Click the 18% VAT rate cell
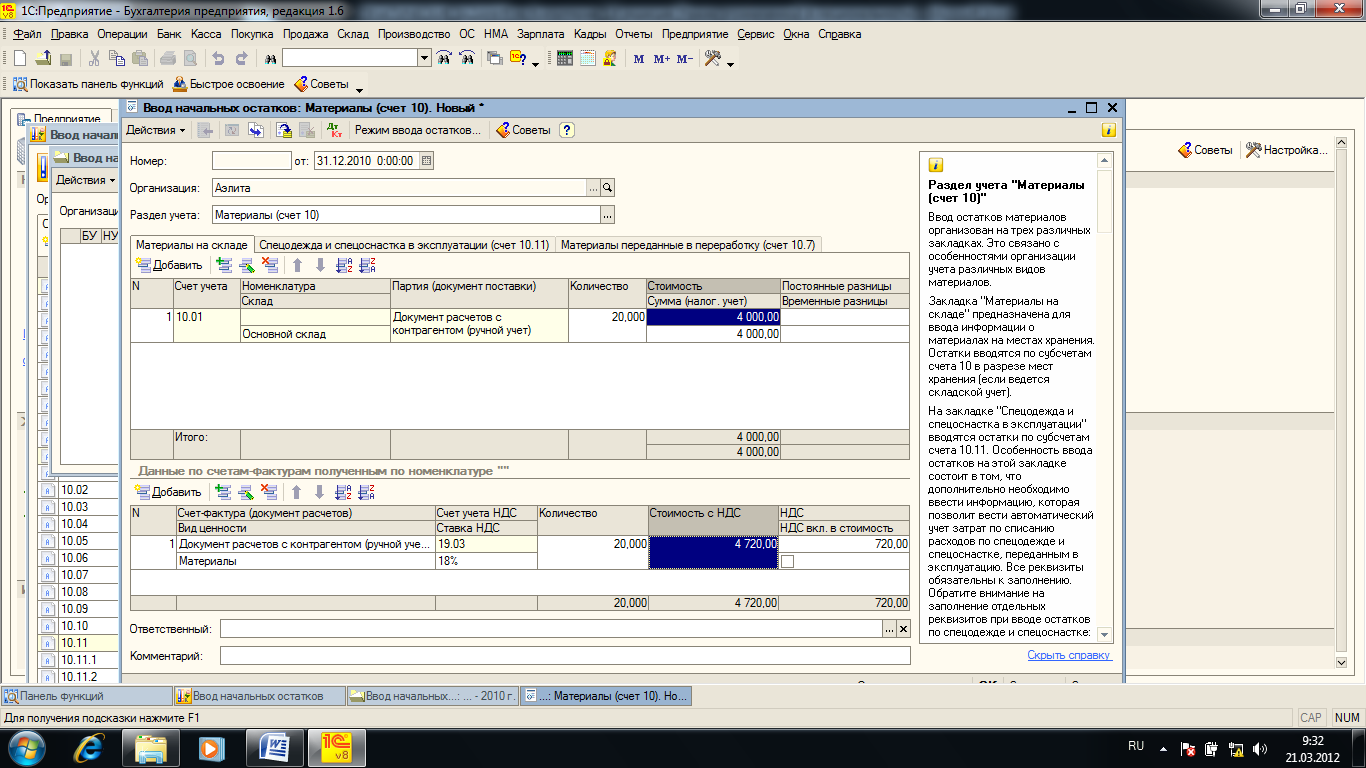Image resolution: width=1366 pixels, height=768 pixels. pyautogui.click(x=486, y=562)
